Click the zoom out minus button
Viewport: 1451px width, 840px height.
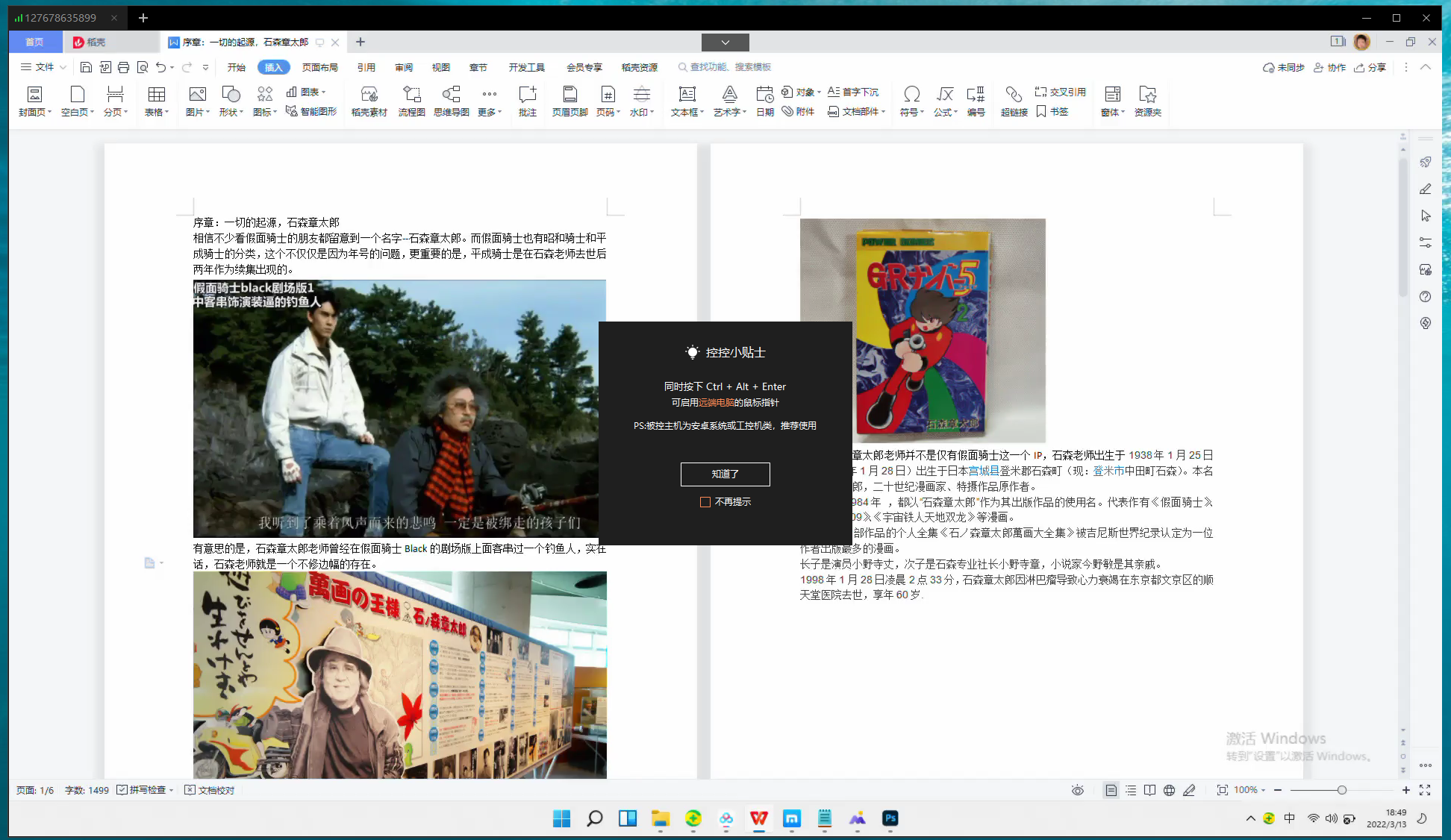point(1278,790)
